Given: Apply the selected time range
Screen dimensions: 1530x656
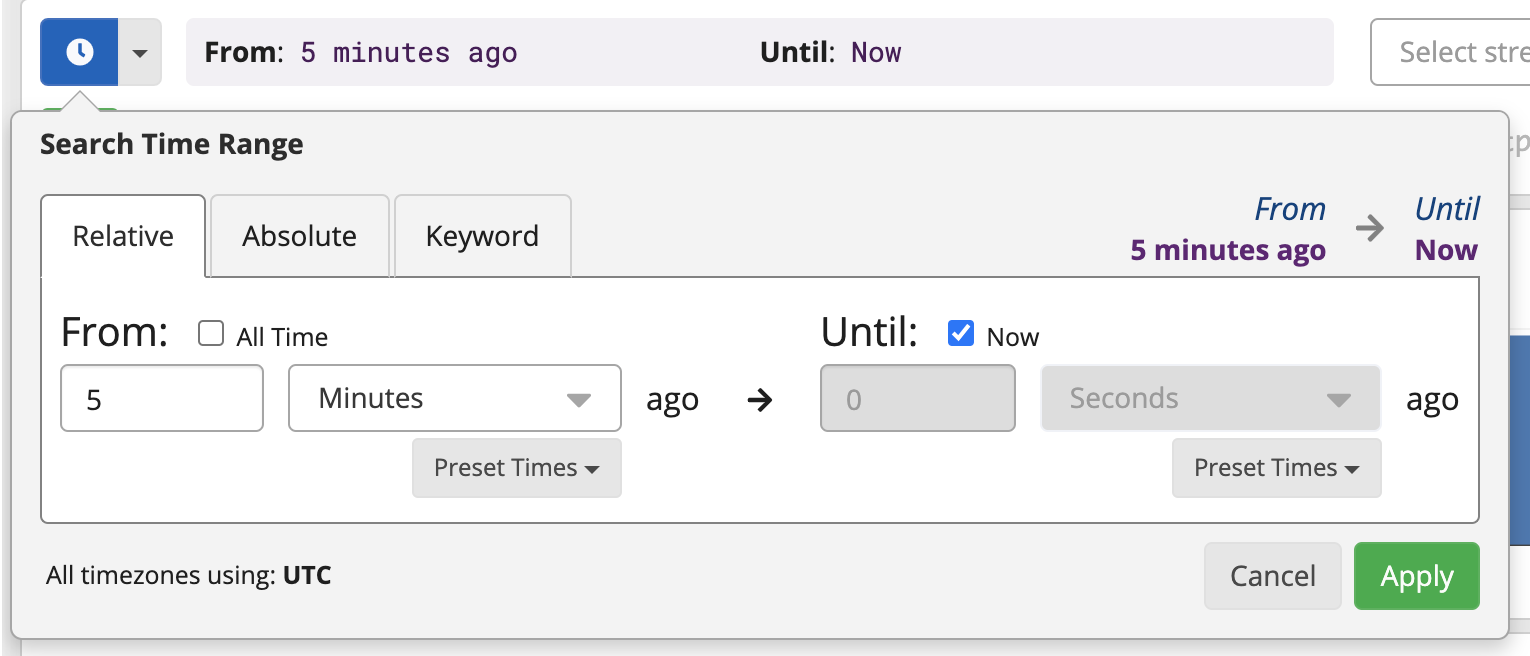Looking at the screenshot, I should (1416, 576).
